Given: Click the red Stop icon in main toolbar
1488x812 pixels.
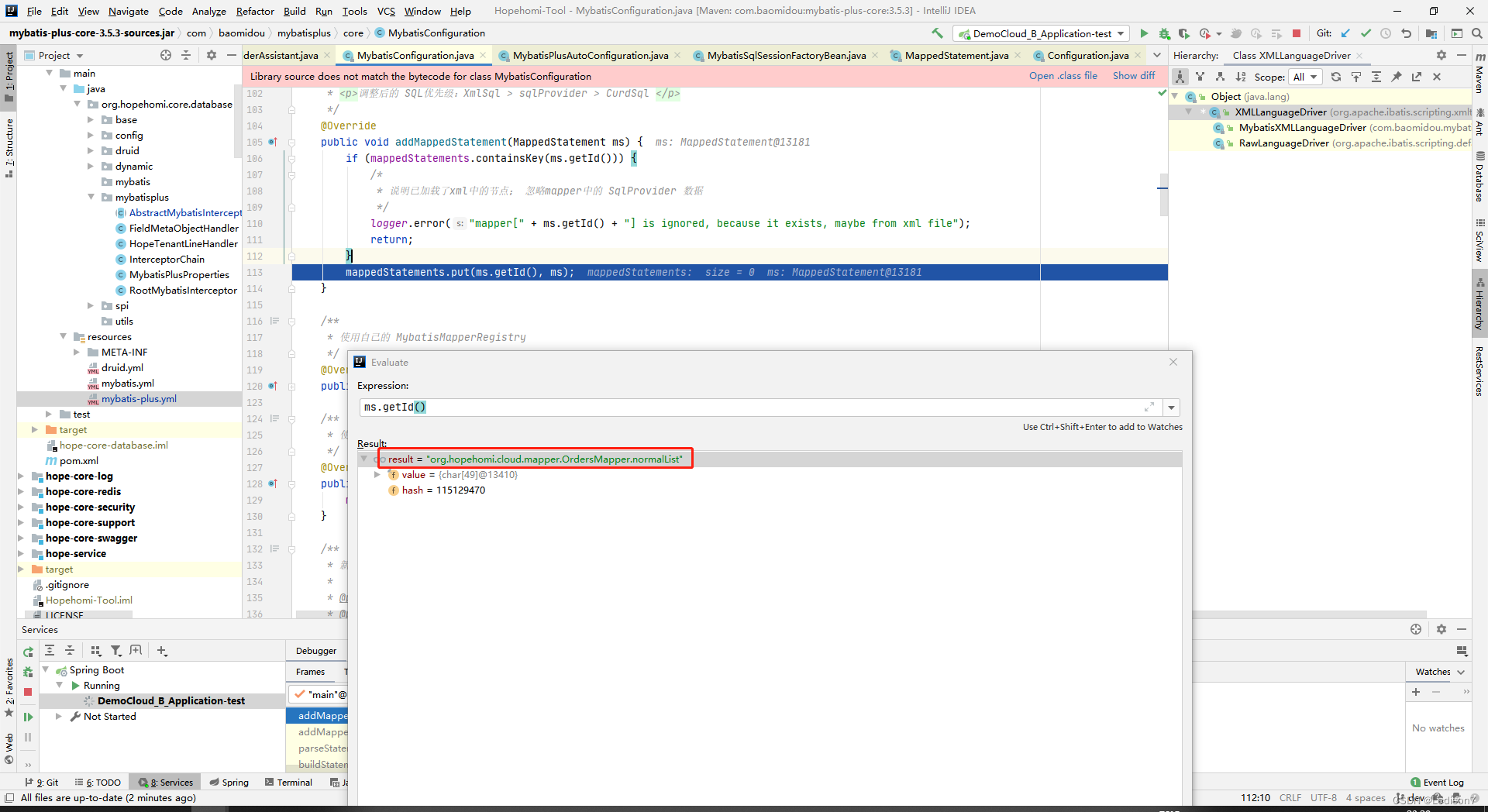Looking at the screenshot, I should click(1297, 33).
